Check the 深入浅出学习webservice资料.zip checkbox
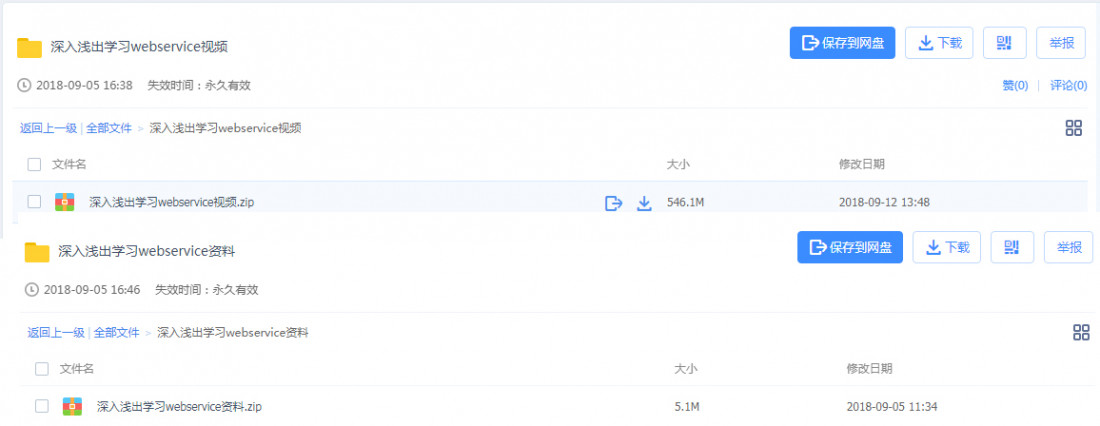The height and width of the screenshot is (426, 1100). click(41, 406)
